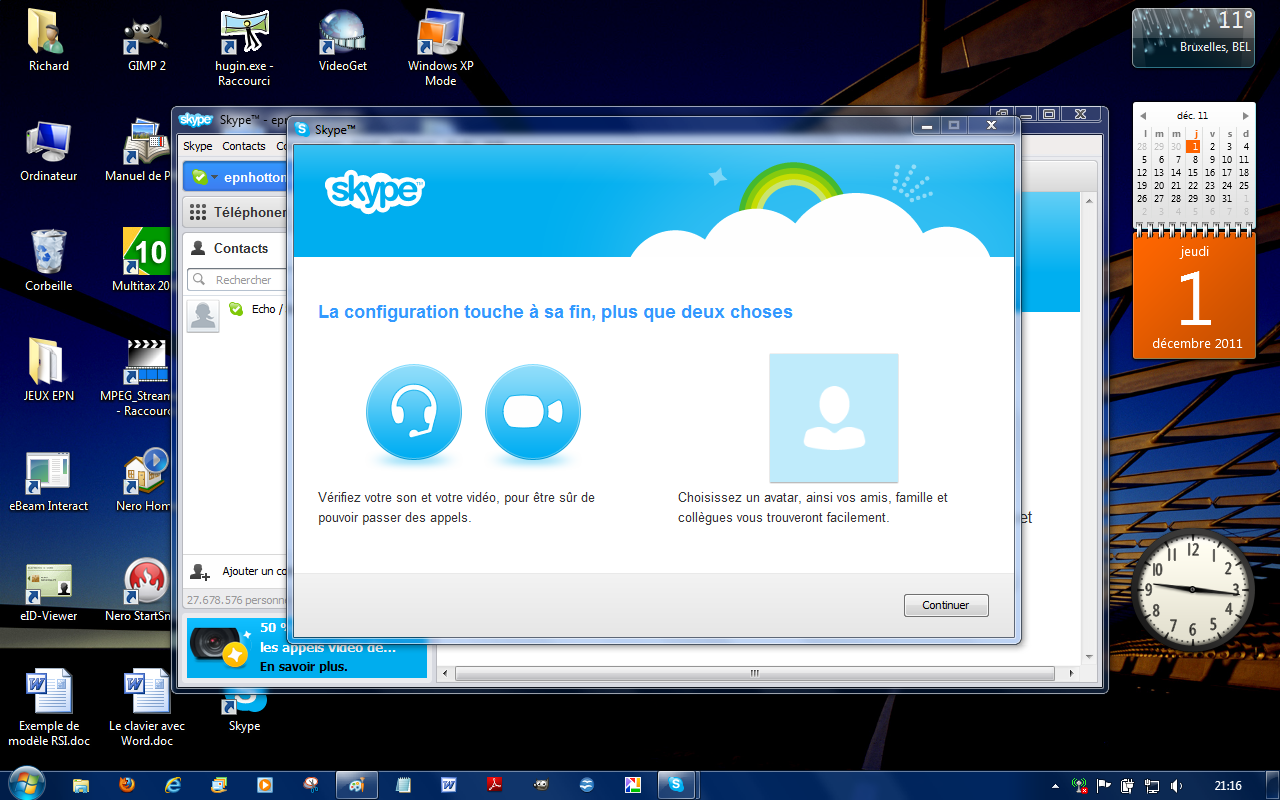Click the webcam ad image
Screen dimensions: 1280x800
click(x=219, y=646)
